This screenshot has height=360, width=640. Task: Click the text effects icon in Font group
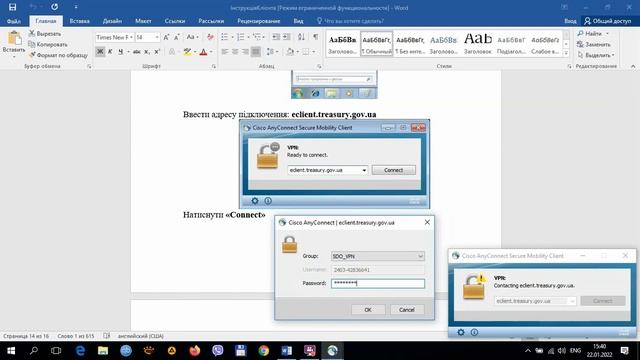172,52
